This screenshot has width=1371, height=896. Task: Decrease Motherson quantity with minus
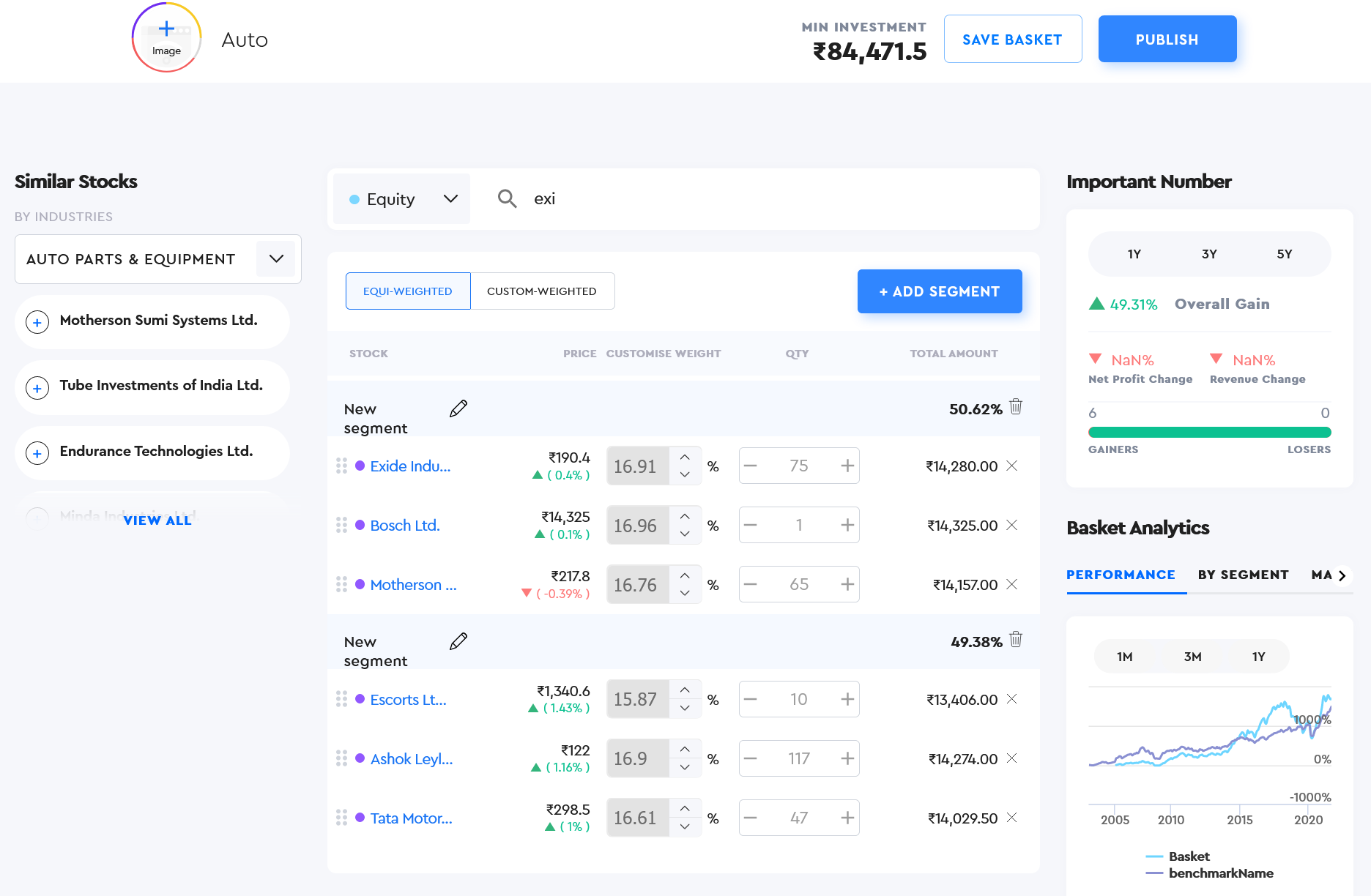click(x=751, y=584)
